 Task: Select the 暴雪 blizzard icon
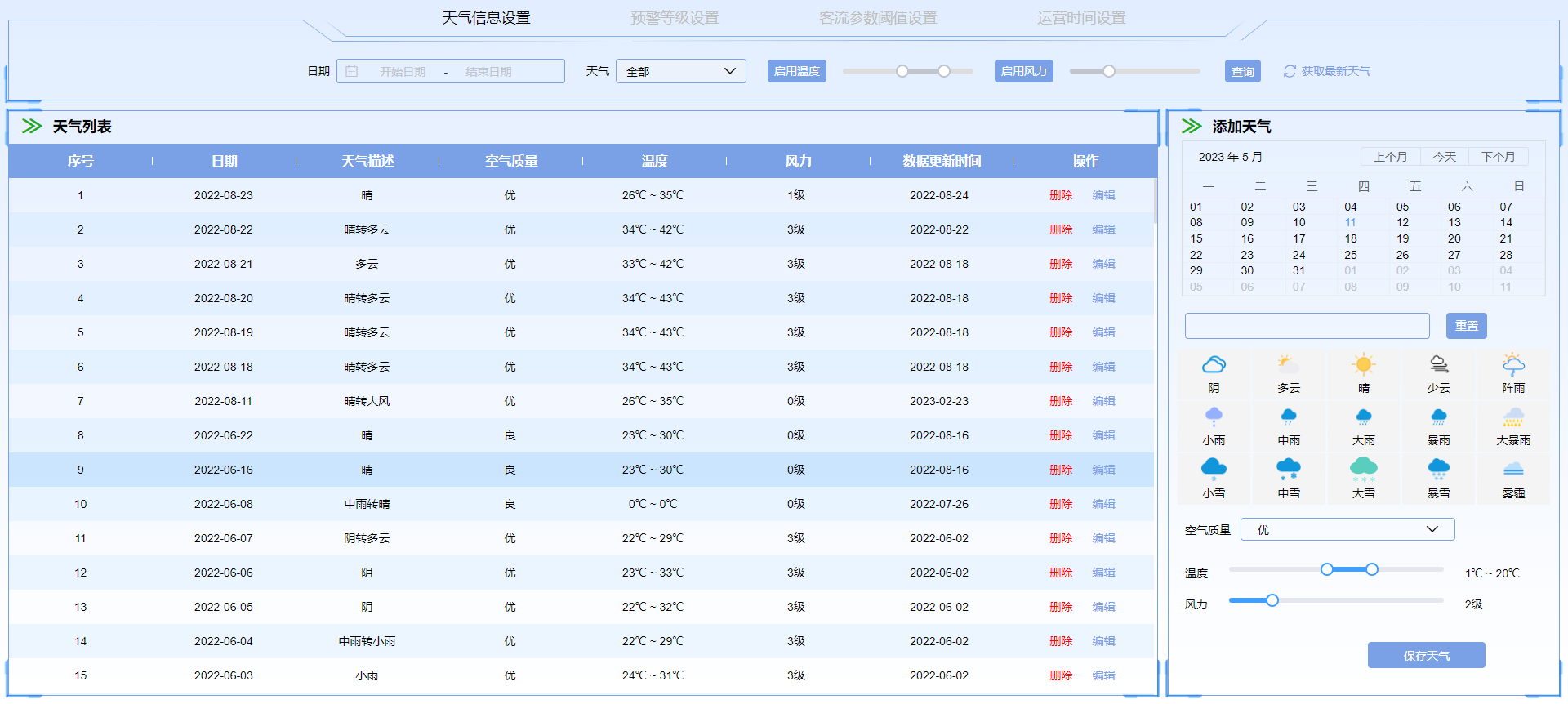1438,469
